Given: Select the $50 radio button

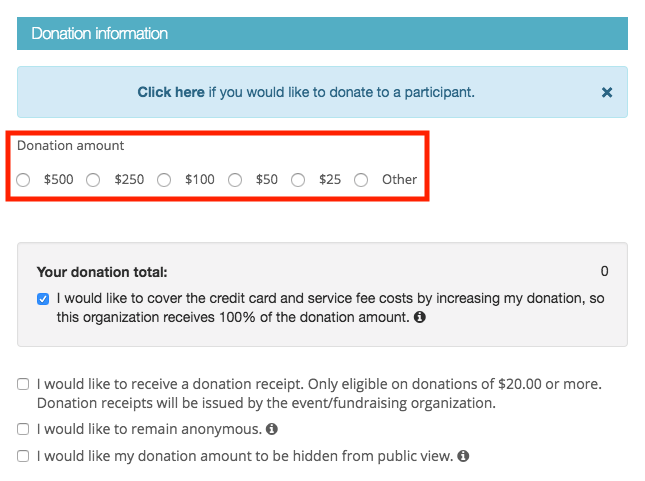Looking at the screenshot, I should [235, 180].
